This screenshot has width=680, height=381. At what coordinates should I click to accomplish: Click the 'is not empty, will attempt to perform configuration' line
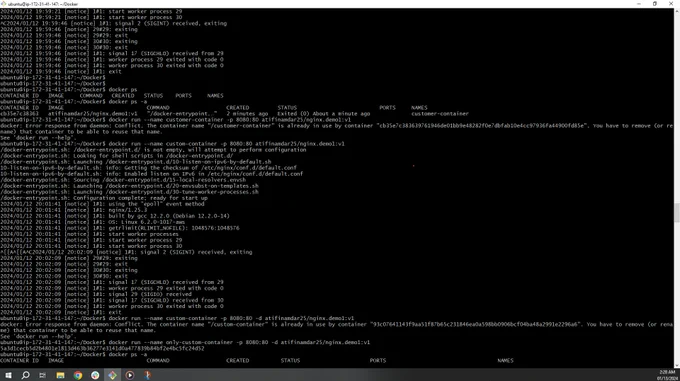pyautogui.click(x=153, y=150)
